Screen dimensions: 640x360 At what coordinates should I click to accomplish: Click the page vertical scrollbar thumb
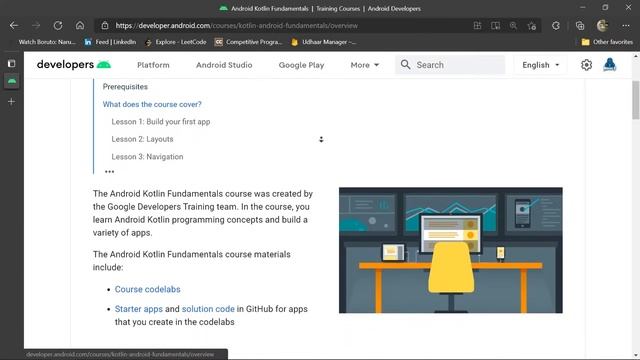(636, 100)
